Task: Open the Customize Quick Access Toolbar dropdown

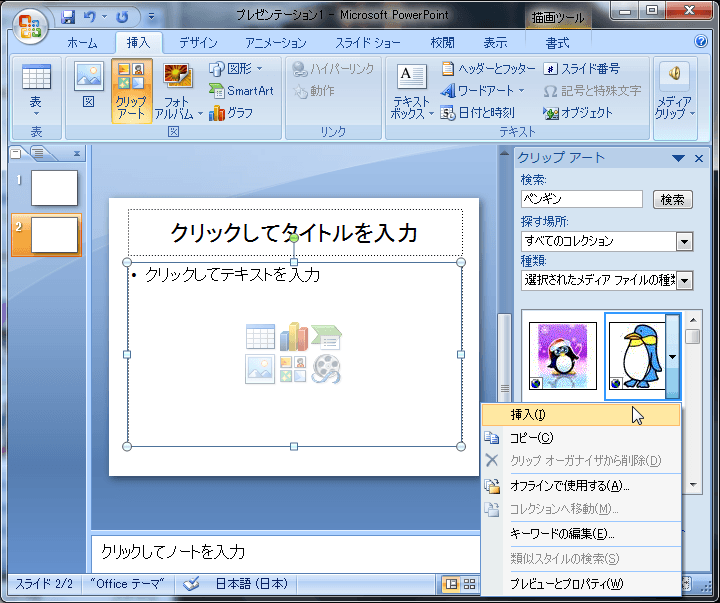Action: coord(151,17)
